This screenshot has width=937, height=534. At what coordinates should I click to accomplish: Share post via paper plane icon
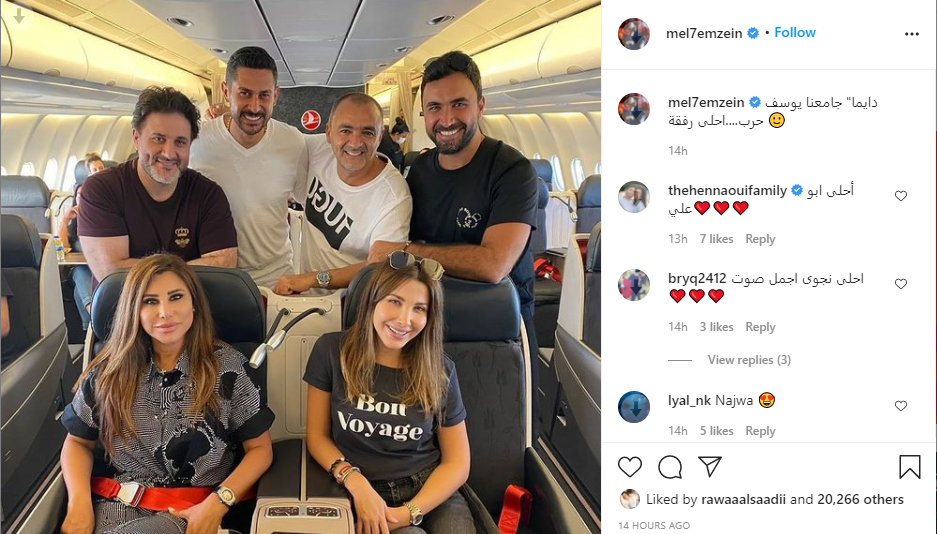click(710, 466)
